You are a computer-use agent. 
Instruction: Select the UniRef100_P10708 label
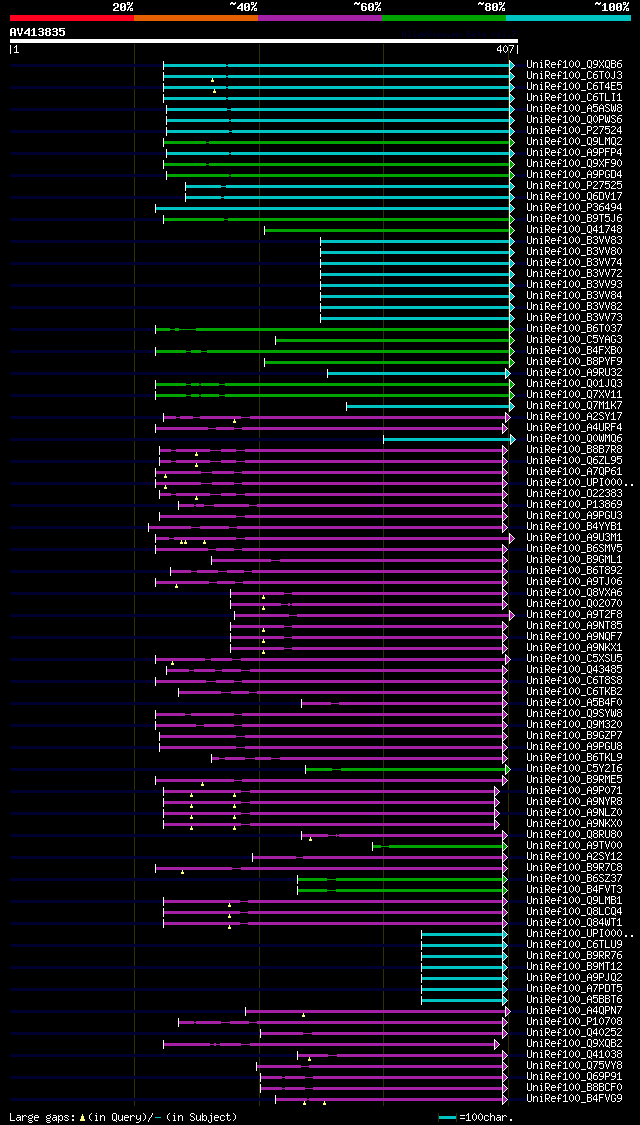(x=574, y=1022)
